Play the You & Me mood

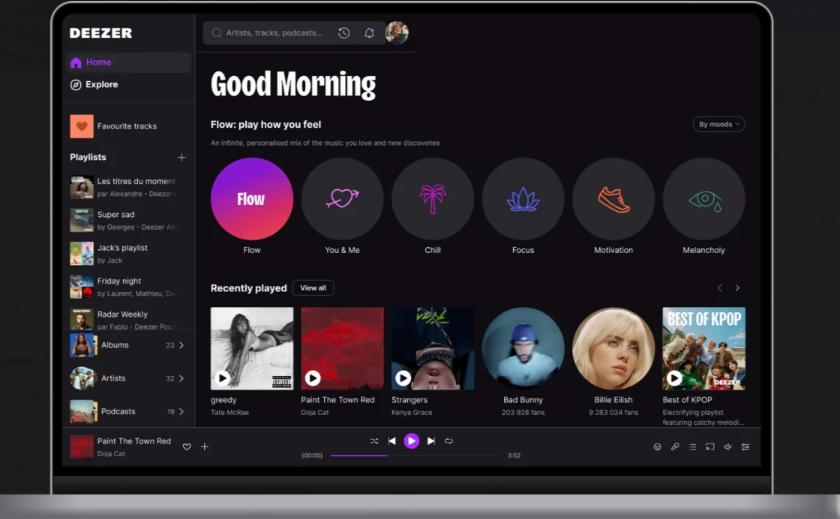pos(342,199)
